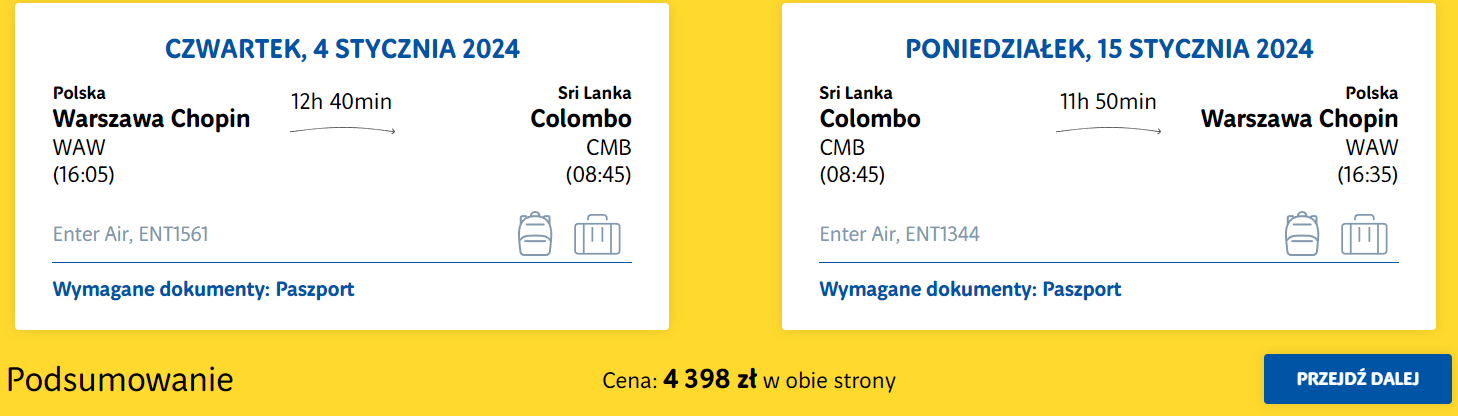Click outbound departure airport Warszawa Chopin
The width and height of the screenshot is (1458, 416).
pyautogui.click(x=151, y=119)
